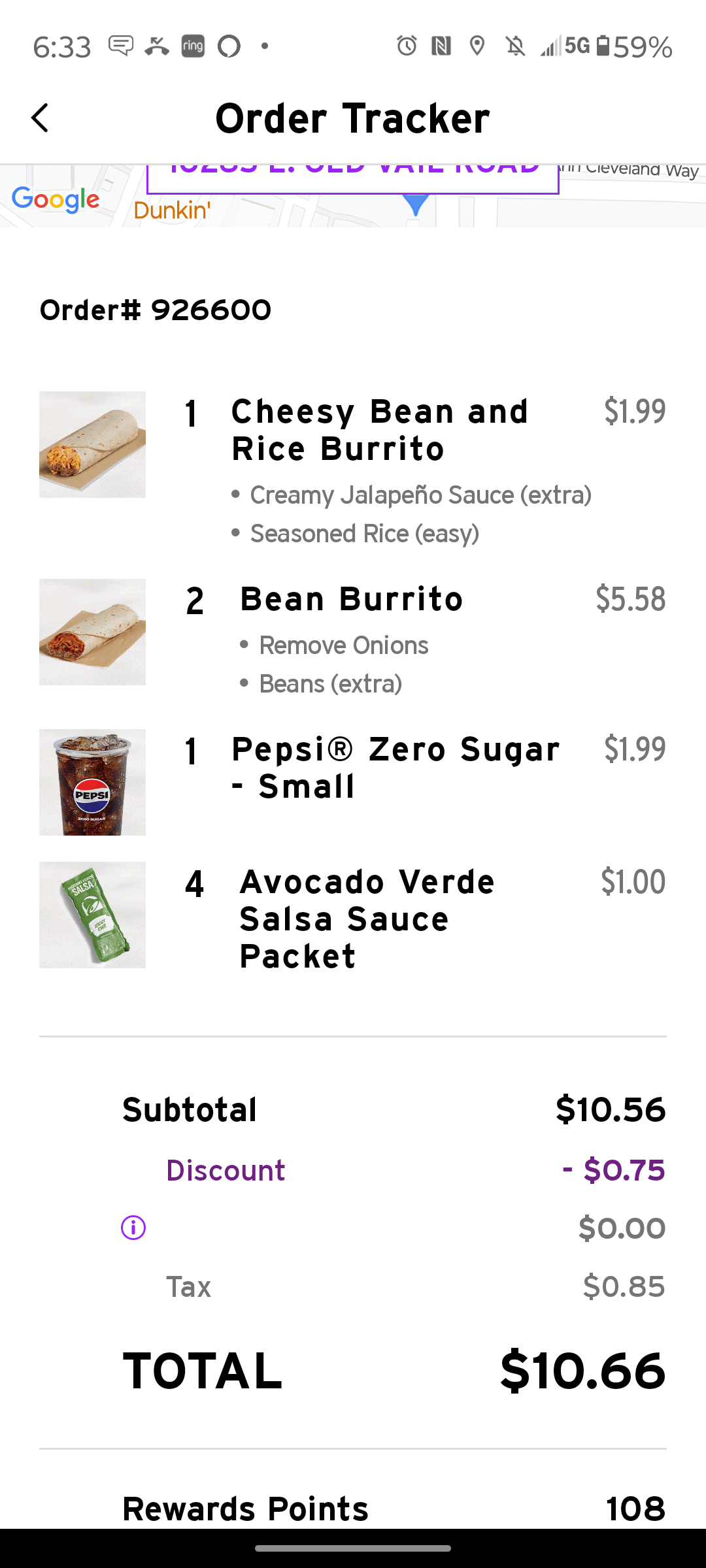Screen dimensions: 706x1568
Task: Open the Bean Burrito item image
Action: coord(92,632)
